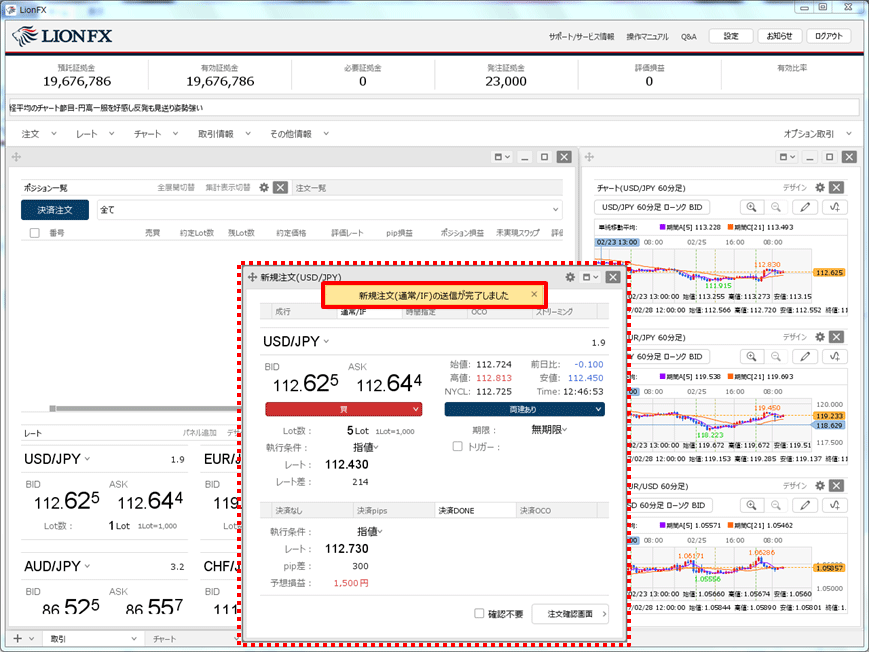Dismiss the 送信が完了しました notification
869x652 pixels.
point(534,294)
